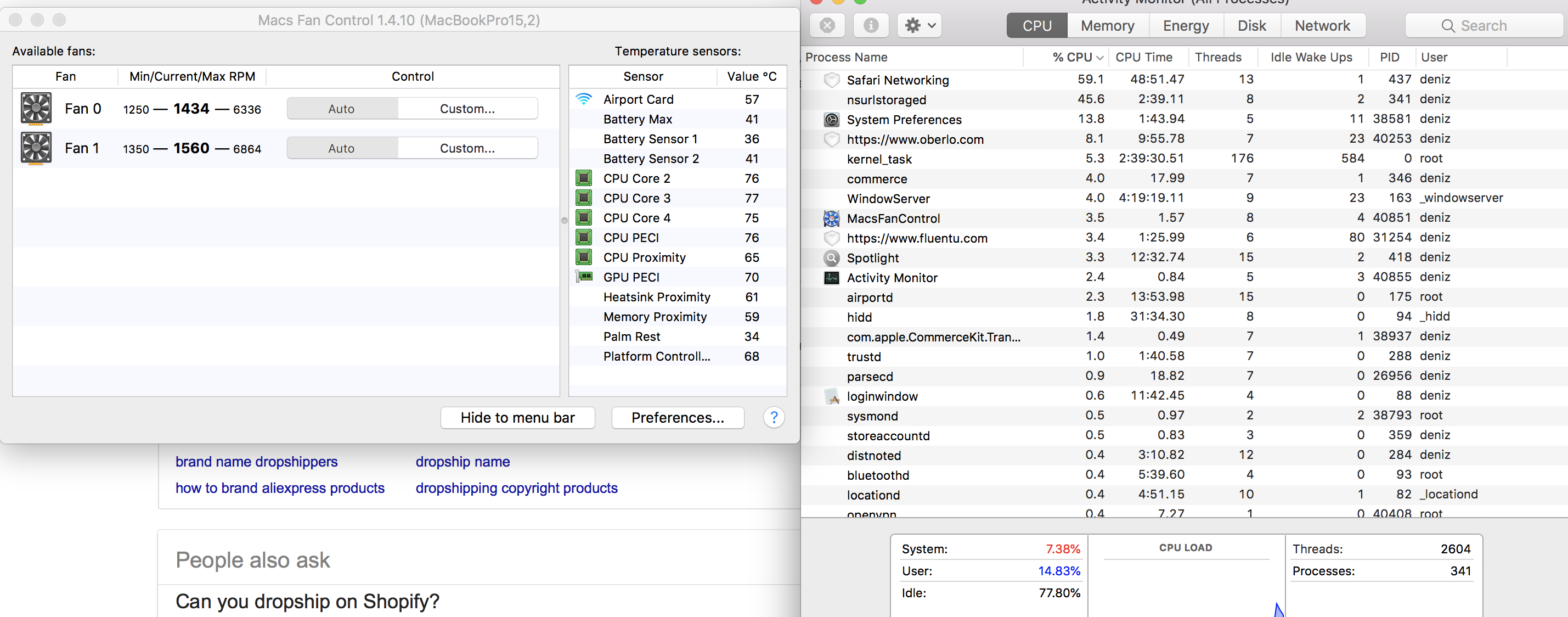Open the brand name dropshippers link
Image resolution: width=1568 pixels, height=617 pixels.
click(256, 462)
